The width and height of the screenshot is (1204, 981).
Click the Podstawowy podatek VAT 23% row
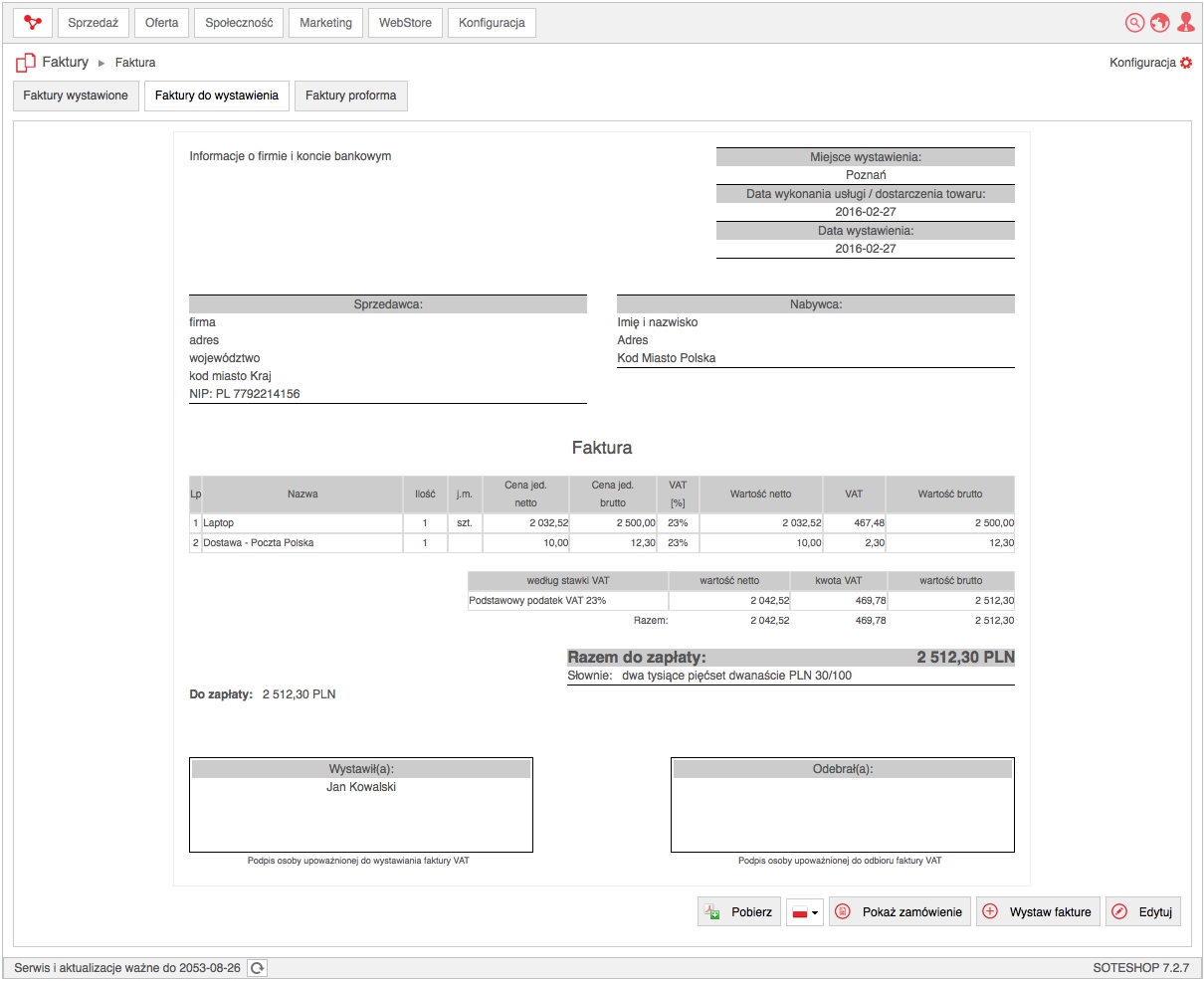[x=741, y=601]
